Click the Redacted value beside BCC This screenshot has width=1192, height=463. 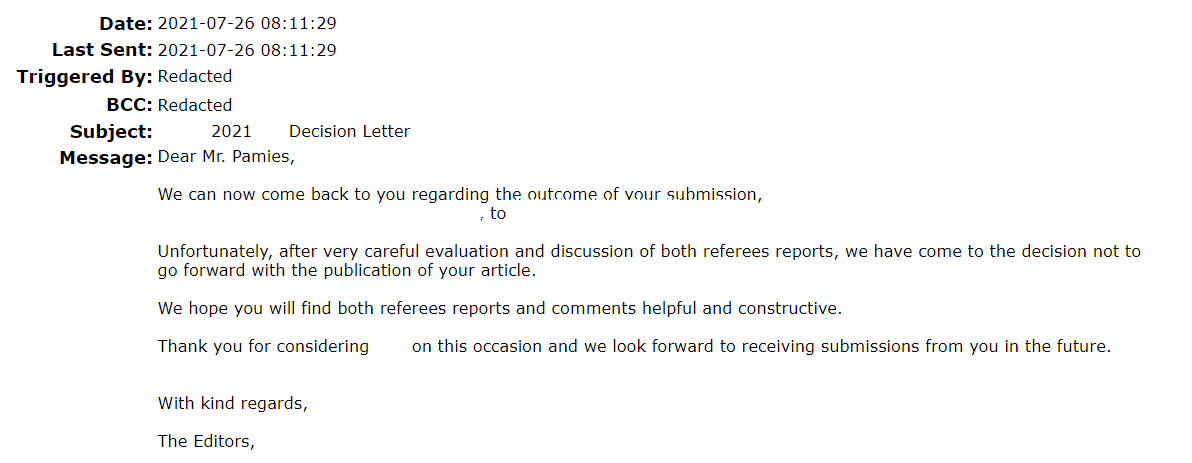(195, 105)
